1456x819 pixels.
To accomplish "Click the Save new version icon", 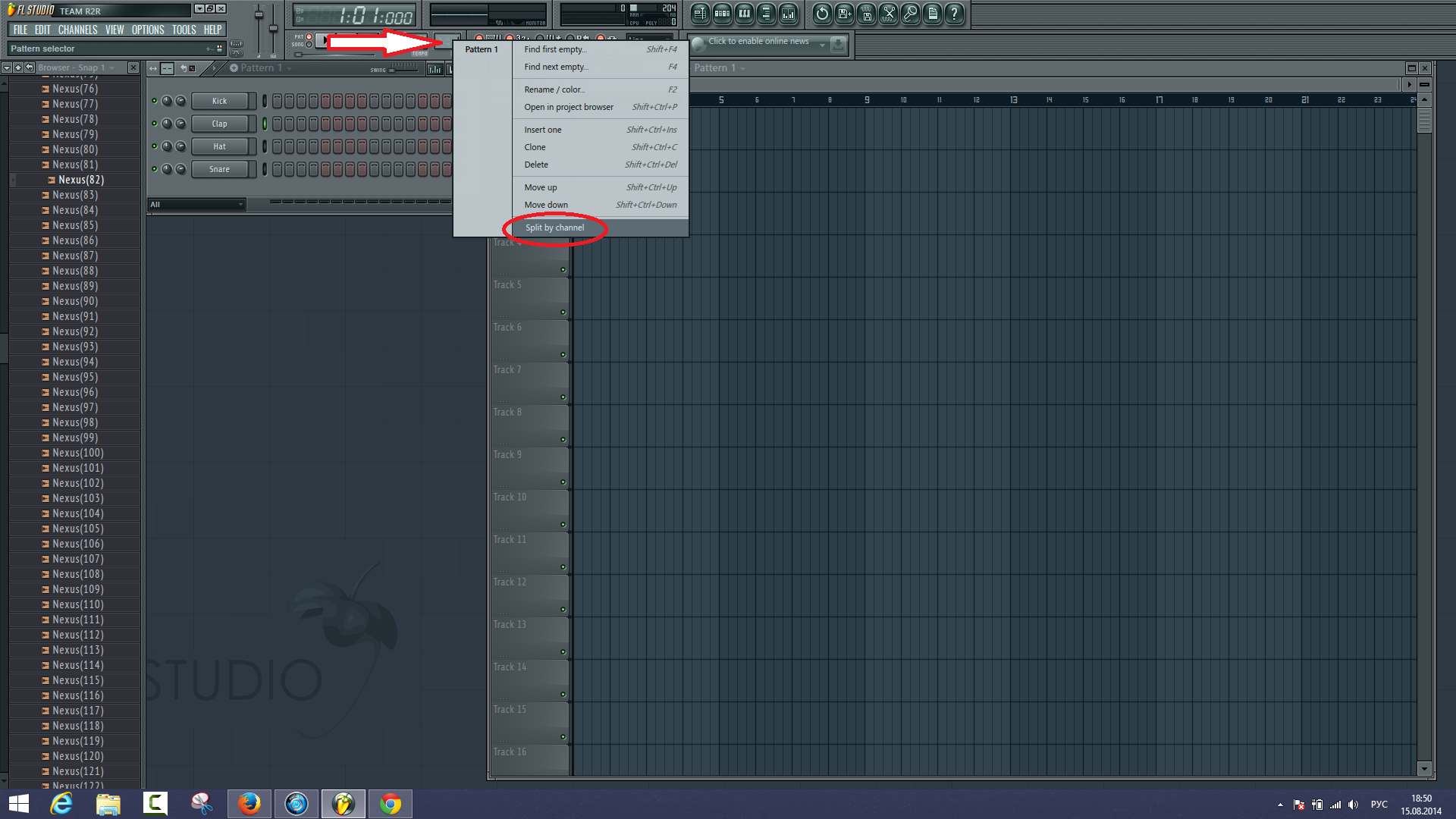I will [844, 14].
